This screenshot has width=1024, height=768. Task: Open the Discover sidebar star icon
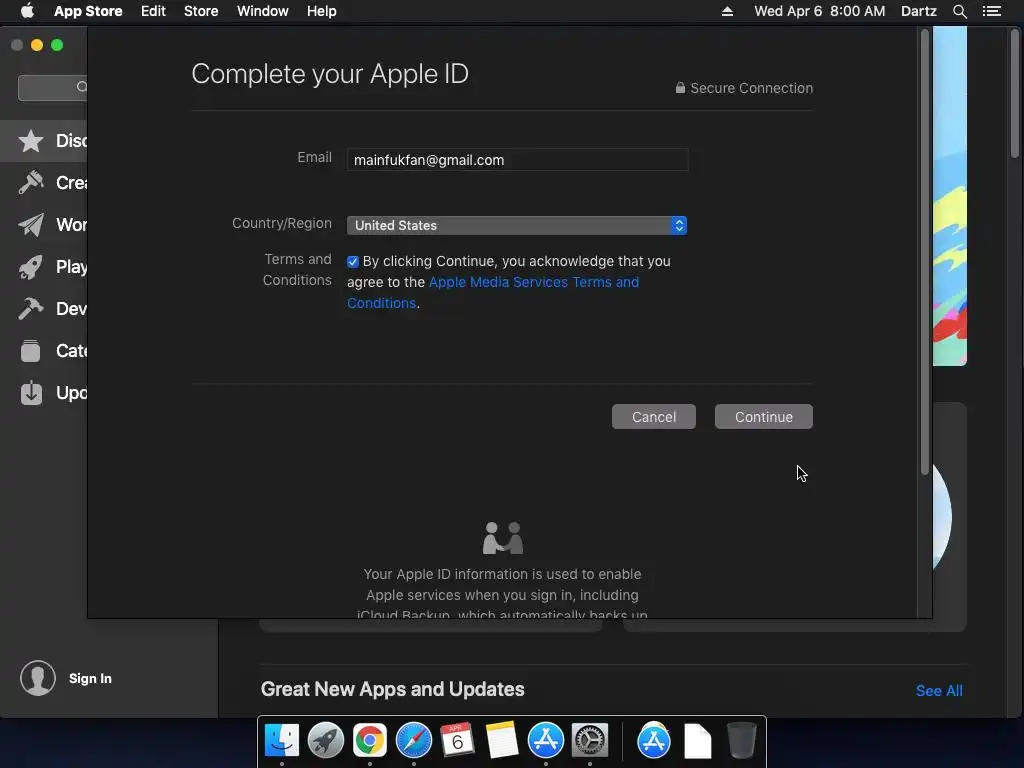31,141
